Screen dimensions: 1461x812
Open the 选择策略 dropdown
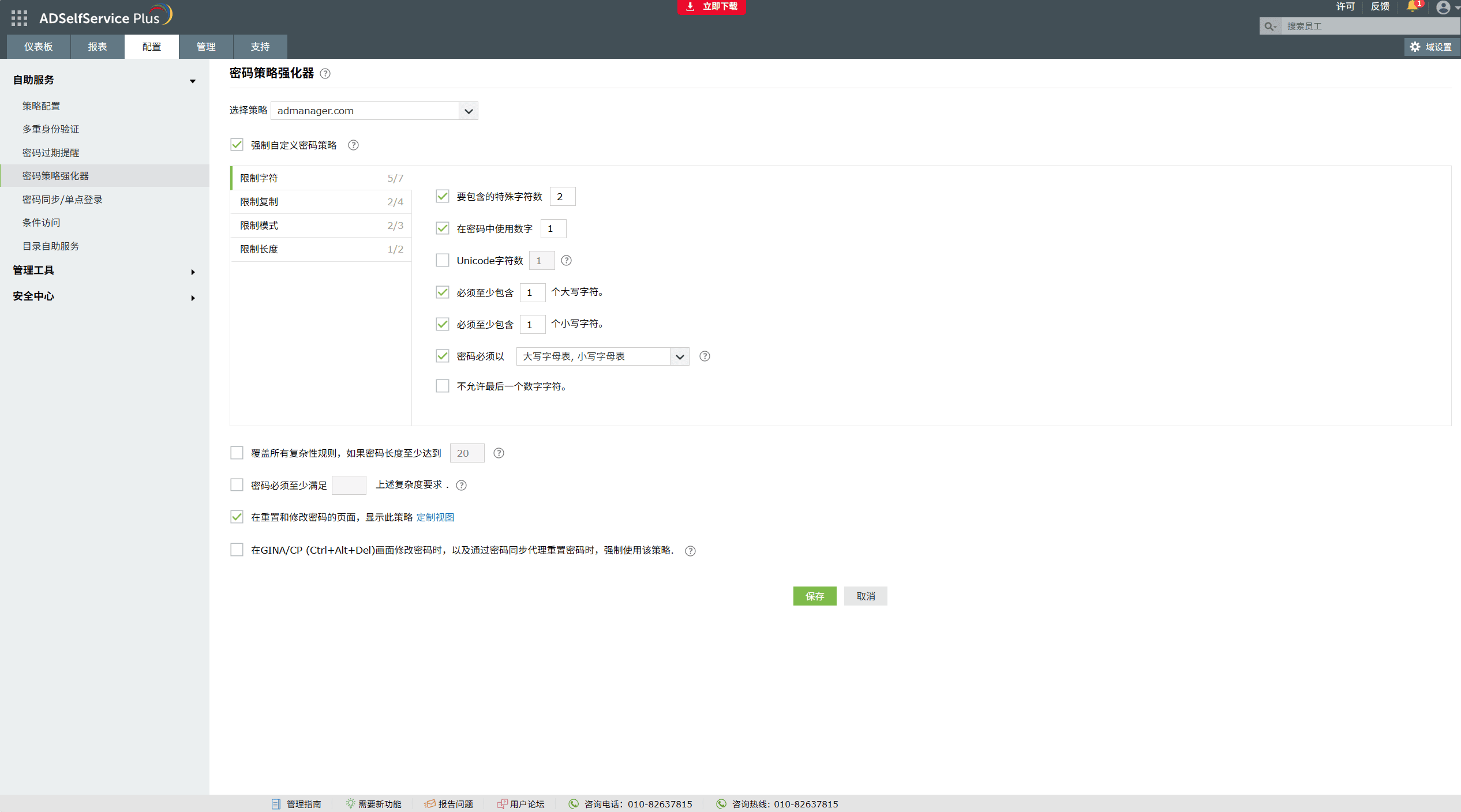click(x=468, y=111)
